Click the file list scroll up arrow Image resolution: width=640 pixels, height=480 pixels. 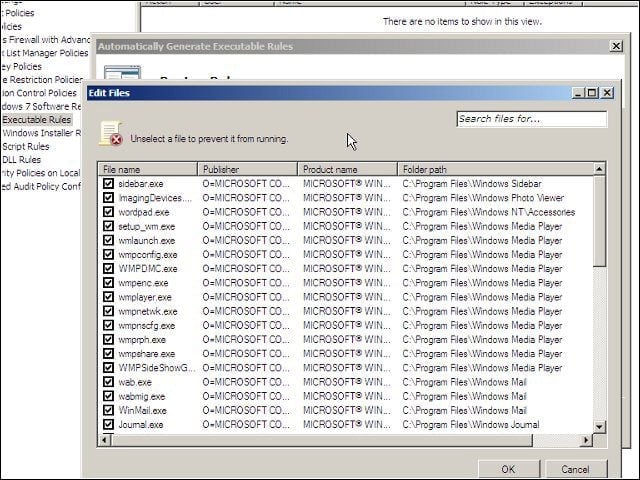[599, 169]
